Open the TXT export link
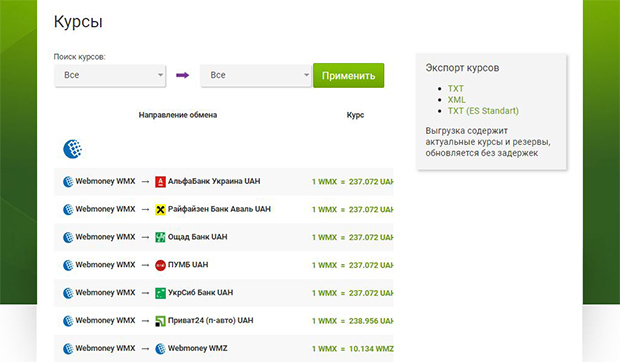The height and width of the screenshot is (362, 620). pyautogui.click(x=456, y=89)
